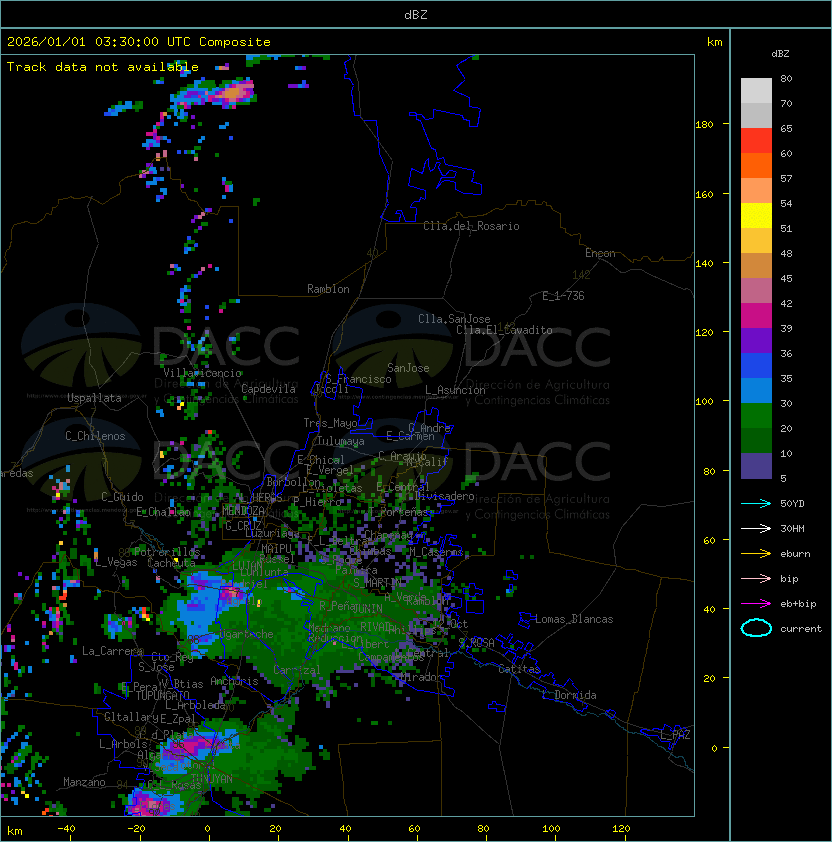Screen dimensions: 832x842
Task: Click the '2026/01/01 03:30:00 UTC Composite' timestamp
Action: pos(139,42)
